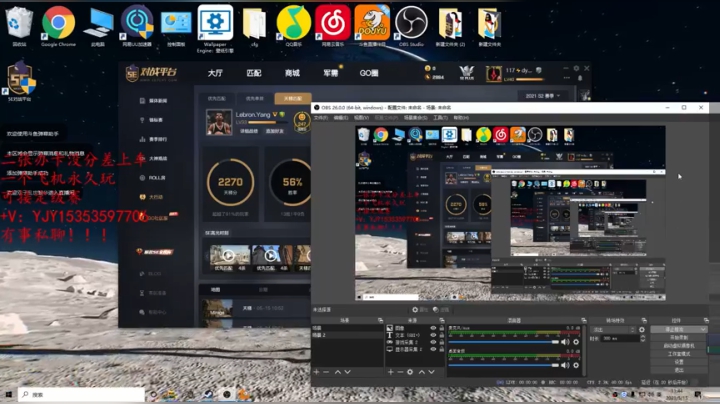Screen dimensions: 720x404
Task: Remove selected source with minus icon
Action: pyautogui.click(x=400, y=372)
